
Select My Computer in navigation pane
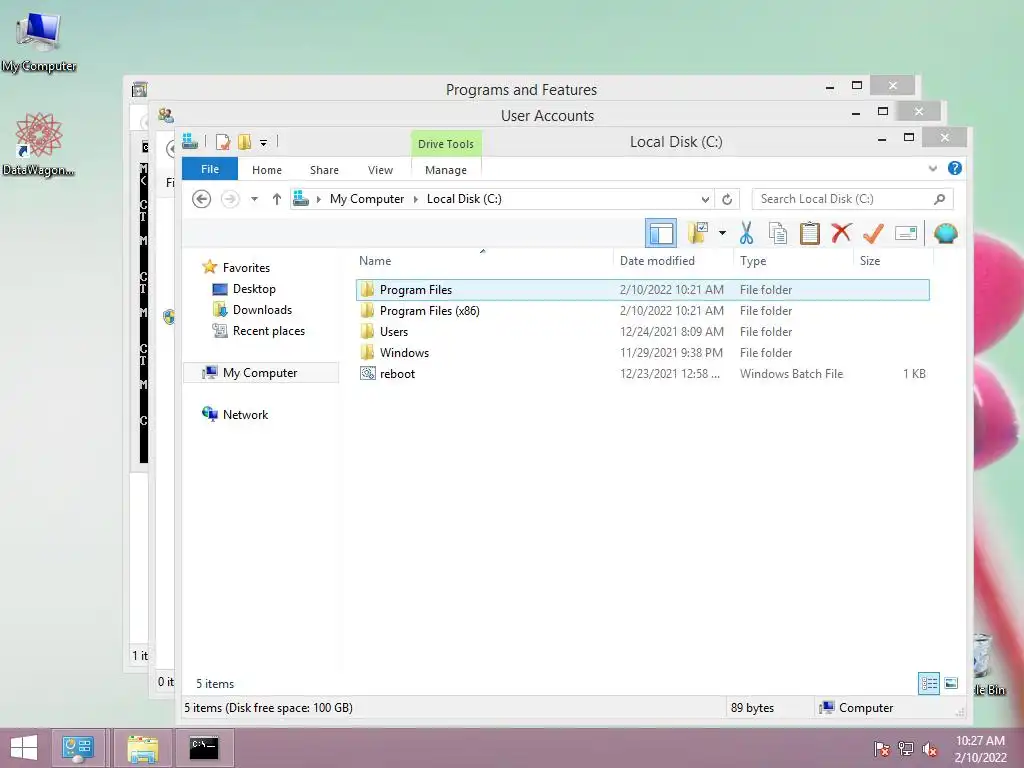[x=260, y=372]
